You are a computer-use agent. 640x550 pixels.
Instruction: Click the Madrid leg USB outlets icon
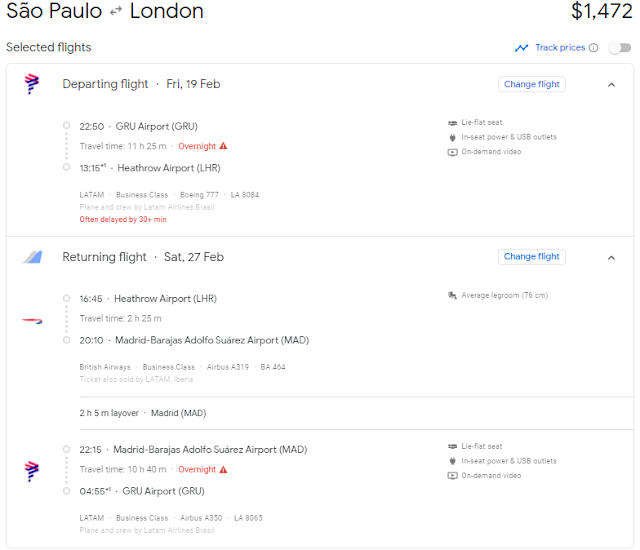coord(452,460)
